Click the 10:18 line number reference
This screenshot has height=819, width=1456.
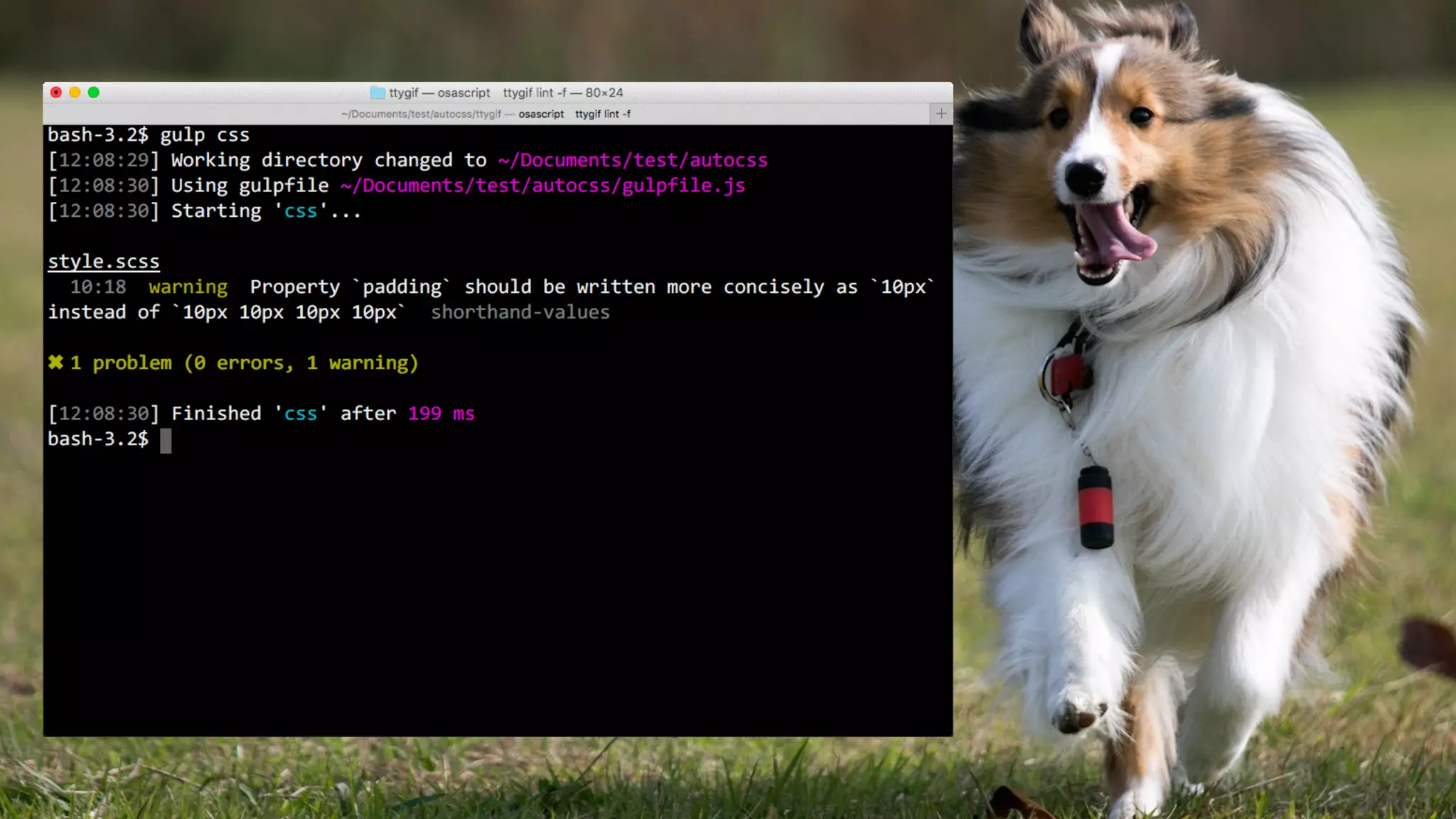[98, 287]
